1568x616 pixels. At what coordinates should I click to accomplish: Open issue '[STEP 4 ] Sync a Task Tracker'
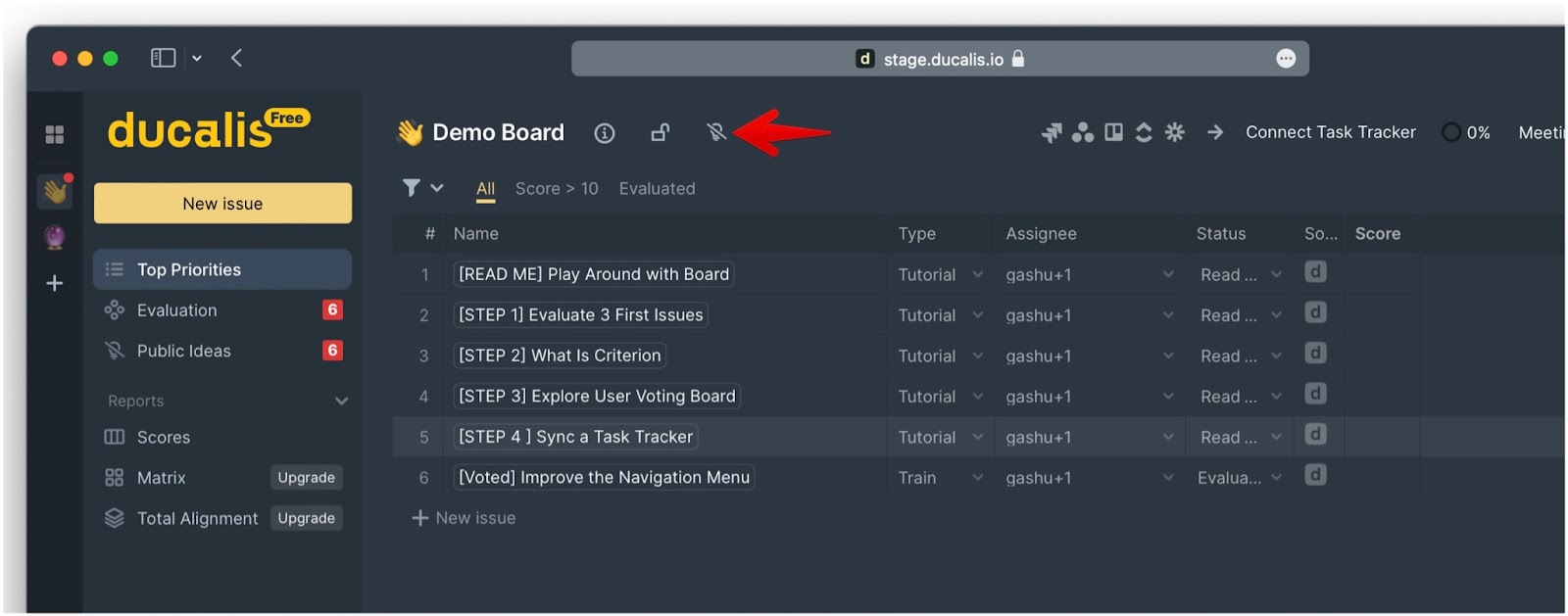tap(575, 437)
